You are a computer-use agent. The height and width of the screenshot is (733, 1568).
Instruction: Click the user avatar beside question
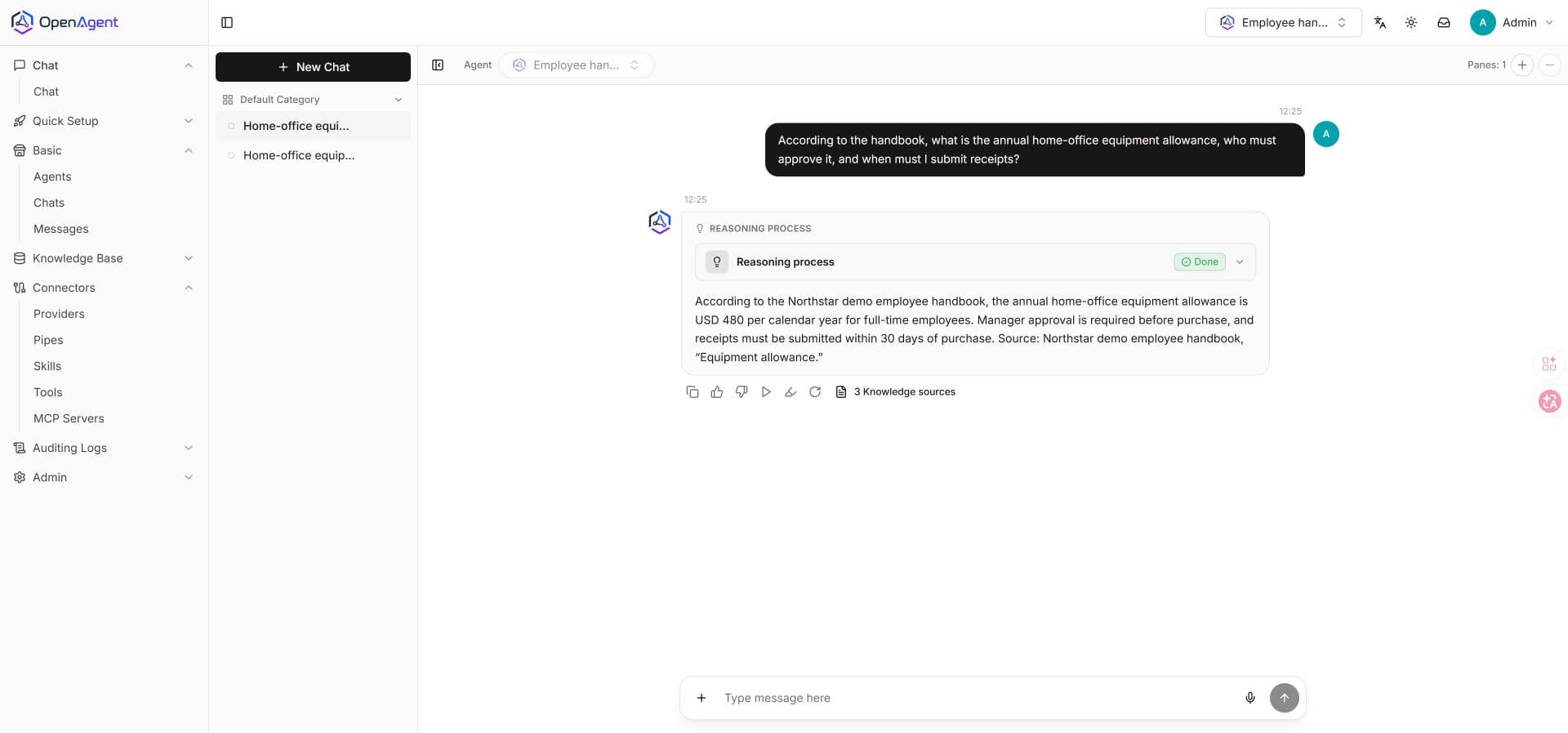[x=1326, y=134]
